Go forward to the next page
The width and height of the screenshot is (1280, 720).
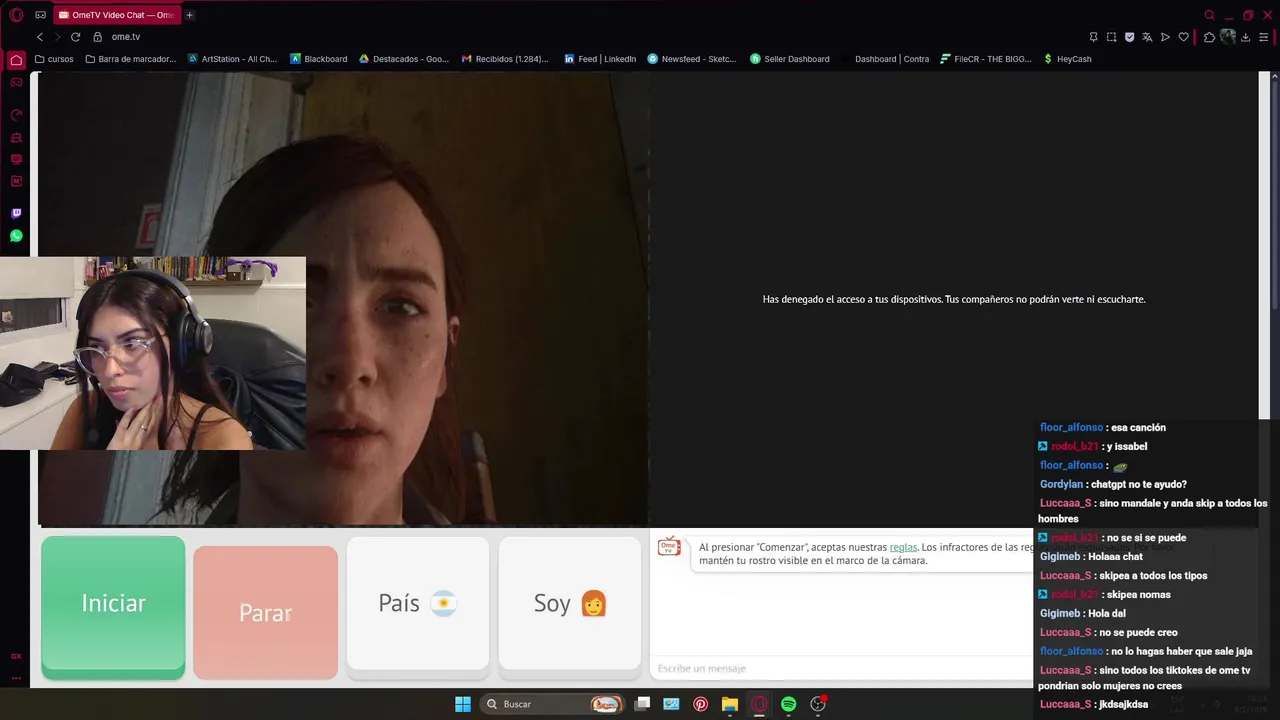click(57, 37)
